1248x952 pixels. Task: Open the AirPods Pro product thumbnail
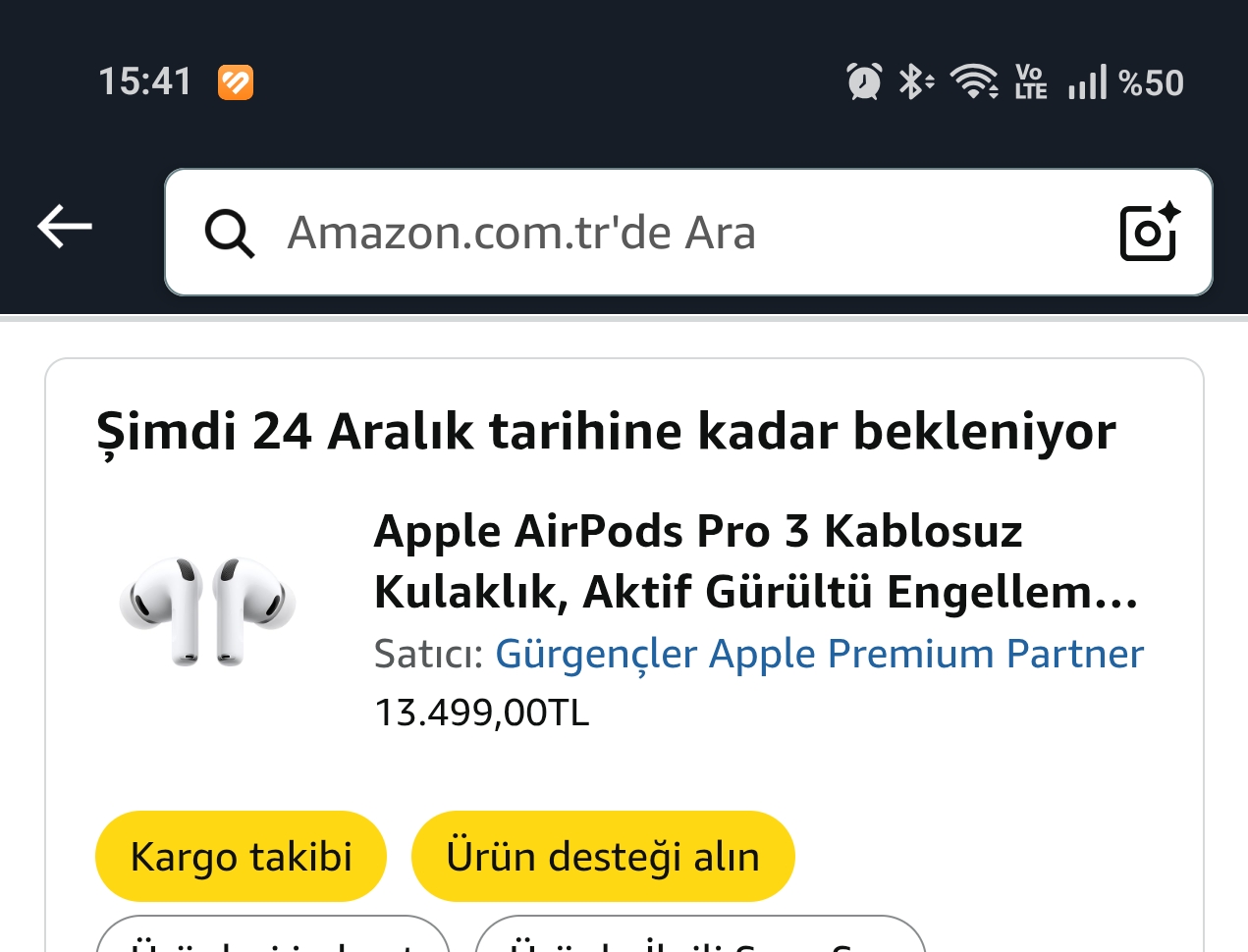tap(207, 611)
